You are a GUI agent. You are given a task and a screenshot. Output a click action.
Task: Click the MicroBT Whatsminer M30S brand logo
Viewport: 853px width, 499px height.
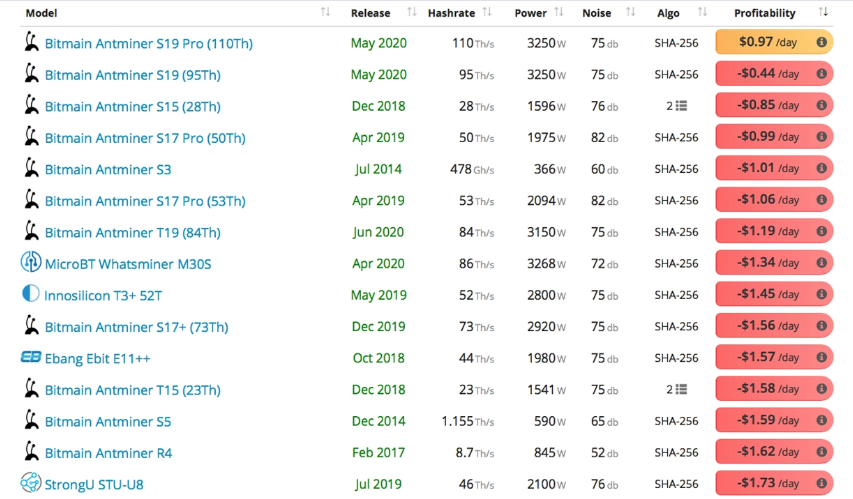(31, 264)
